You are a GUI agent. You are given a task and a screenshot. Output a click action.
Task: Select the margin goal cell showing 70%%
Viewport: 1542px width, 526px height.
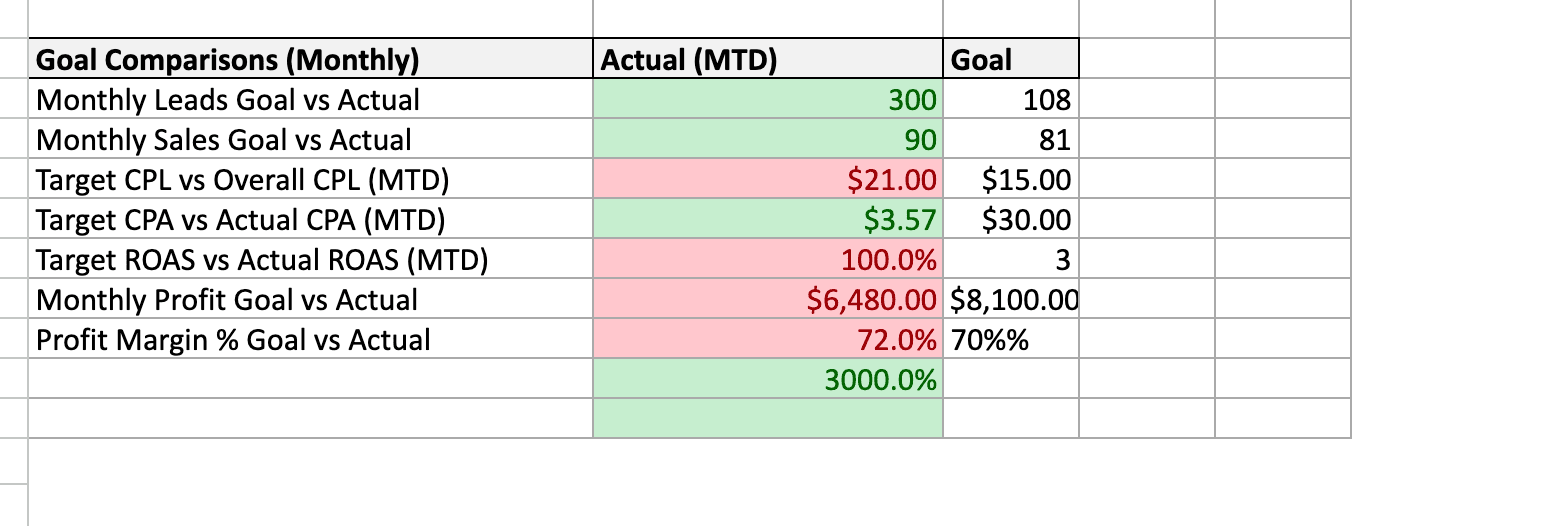1010,339
